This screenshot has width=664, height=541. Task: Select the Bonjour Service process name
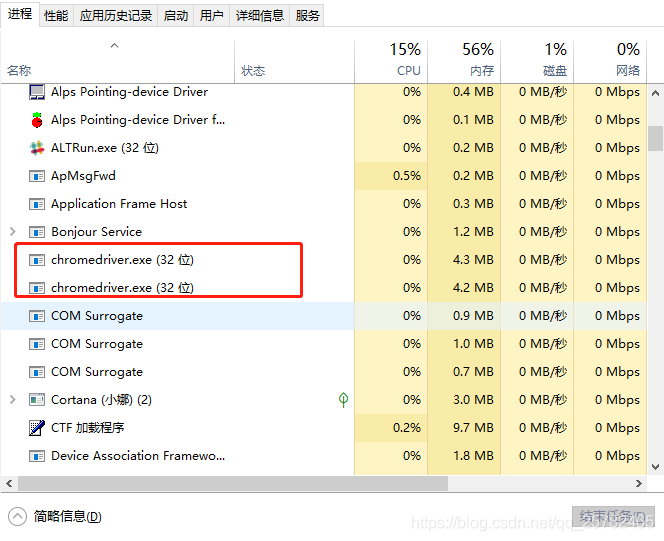pyautogui.click(x=97, y=232)
